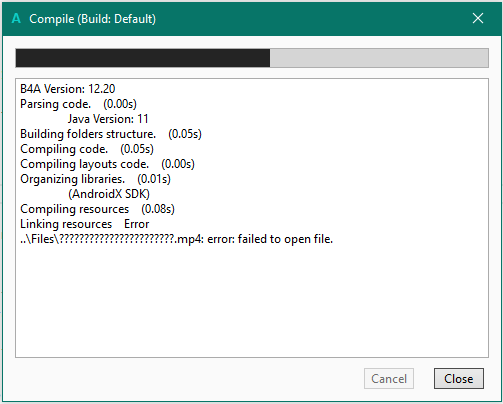The height and width of the screenshot is (404, 503).
Task: Click the dark filled portion of progress bar
Action: [143, 58]
